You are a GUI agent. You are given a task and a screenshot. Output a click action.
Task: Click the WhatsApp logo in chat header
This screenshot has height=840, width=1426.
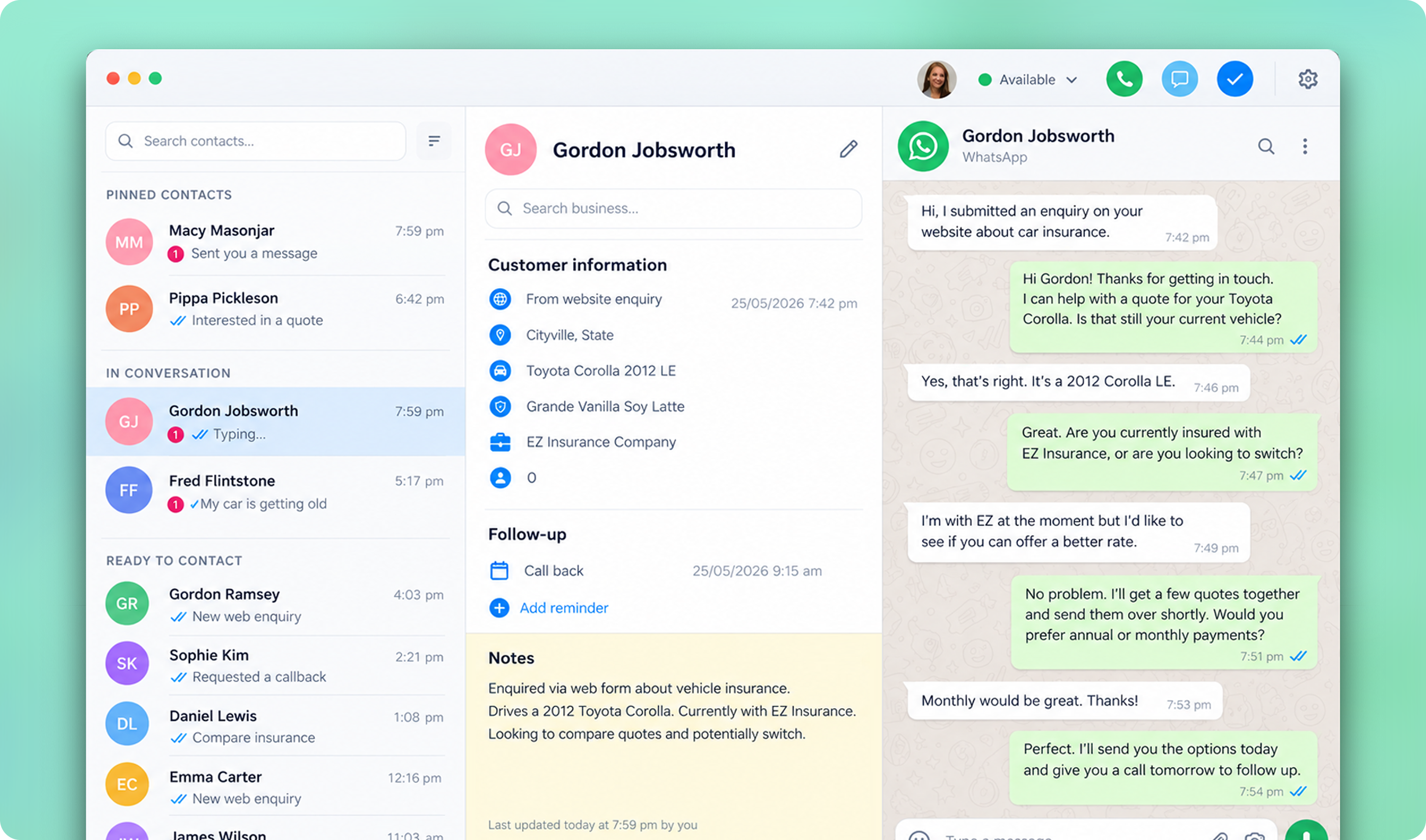pos(923,147)
